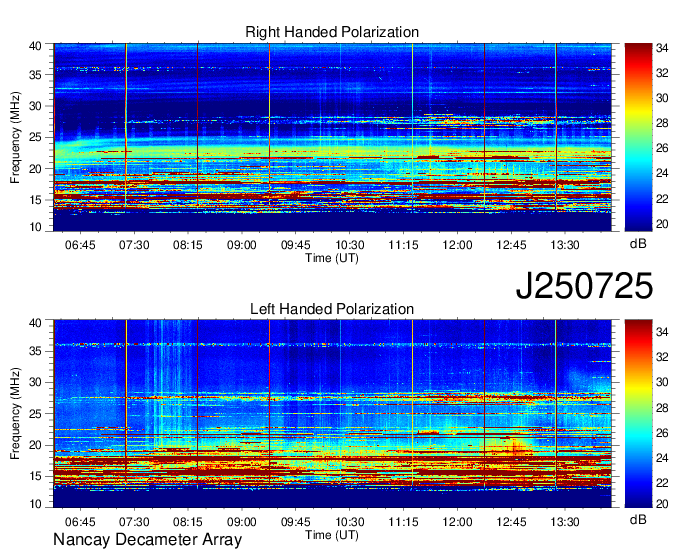Click 10:30 tick under Right Handed plot
The image size is (680, 552).
(x=350, y=245)
